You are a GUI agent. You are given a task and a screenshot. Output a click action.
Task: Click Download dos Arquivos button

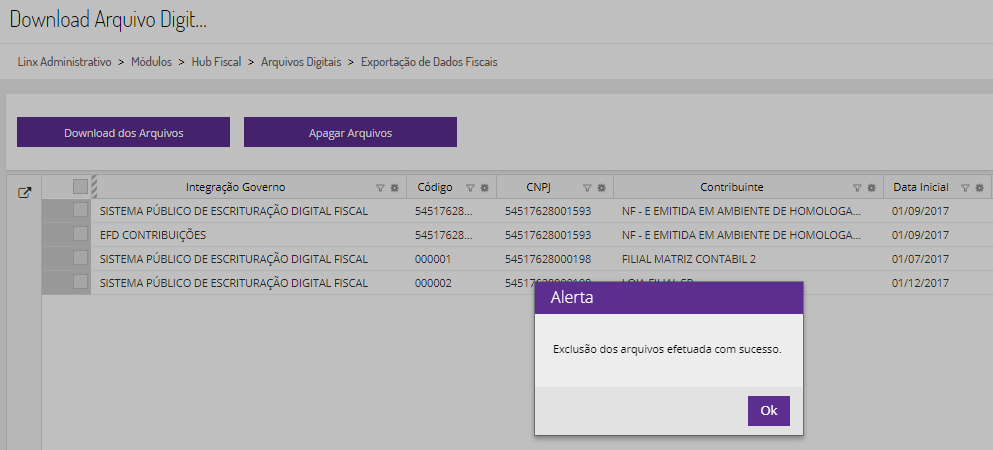click(x=123, y=132)
